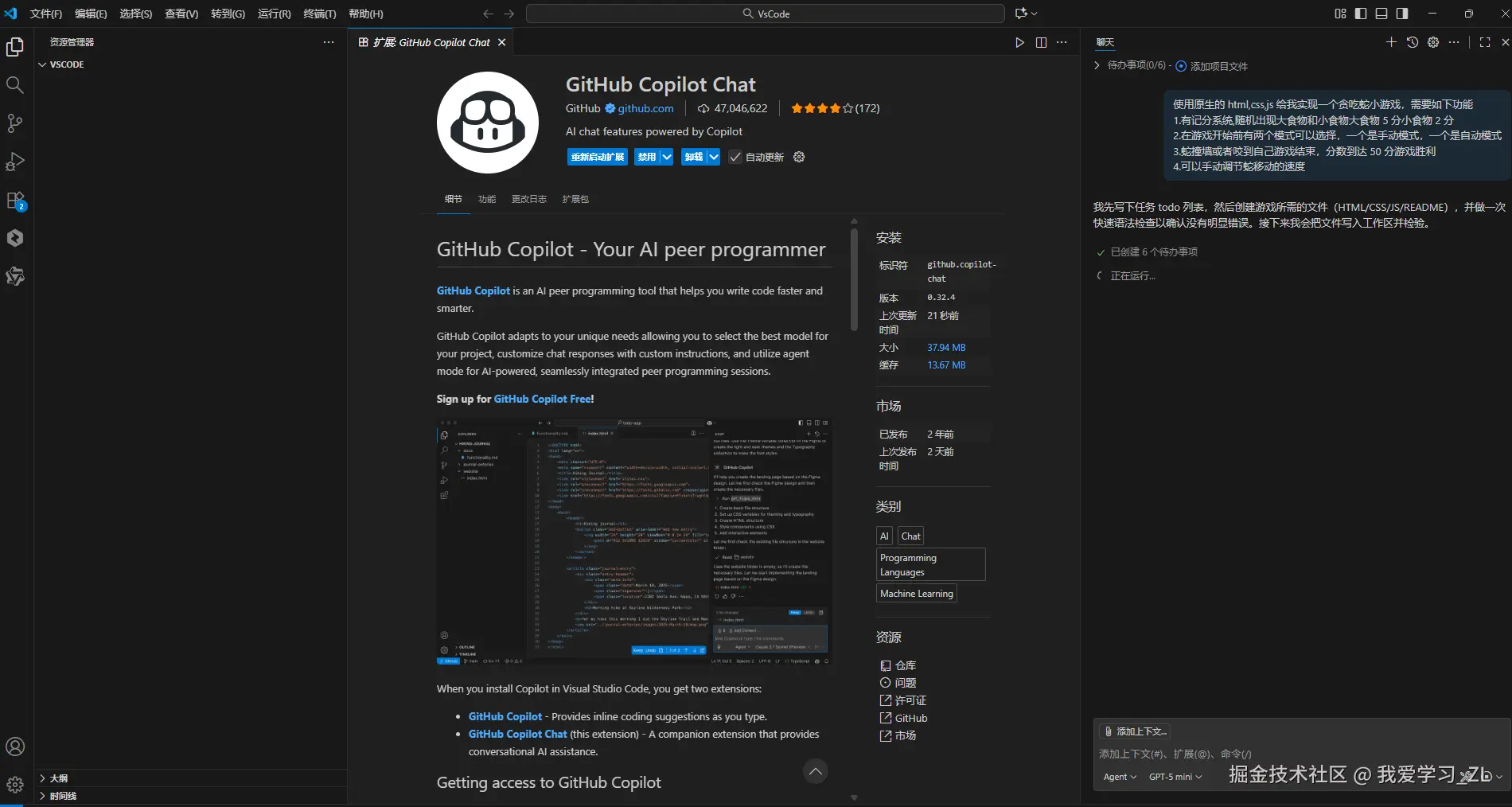This screenshot has height=807, width=1512.
Task: Open the github.com publisher link
Action: [x=645, y=108]
